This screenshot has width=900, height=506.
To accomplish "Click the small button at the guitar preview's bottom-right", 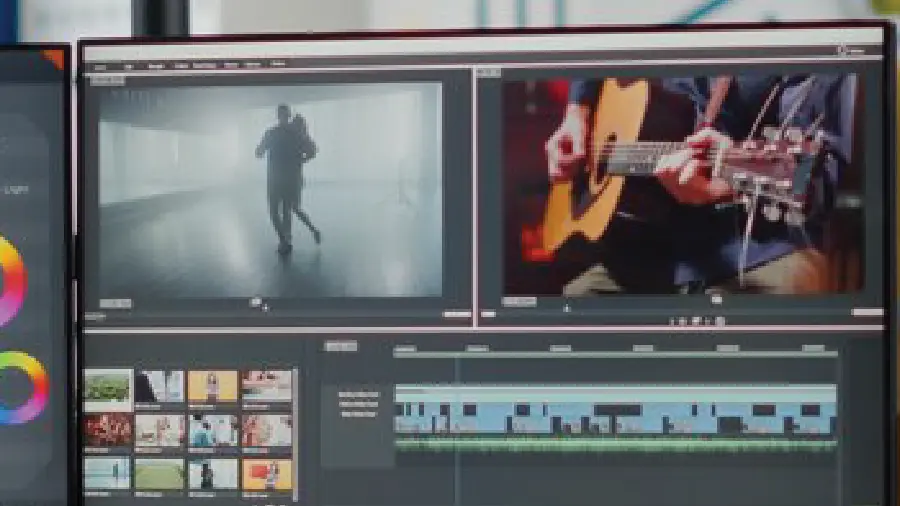I will click(867, 313).
